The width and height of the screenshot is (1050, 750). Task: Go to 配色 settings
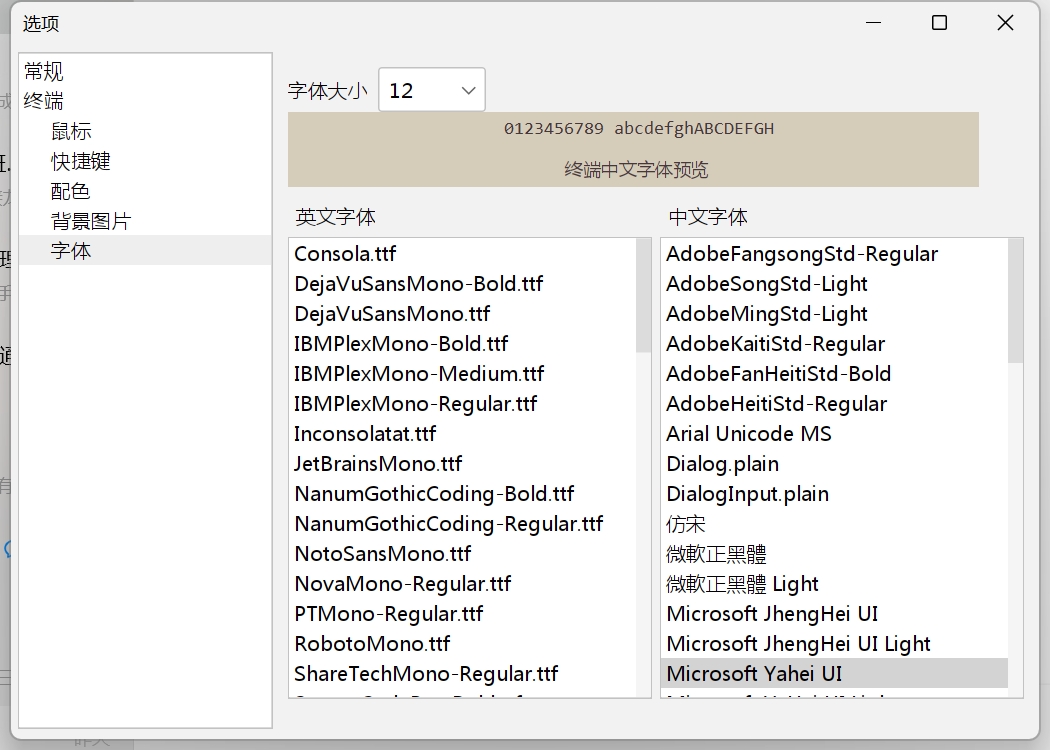[x=71, y=191]
